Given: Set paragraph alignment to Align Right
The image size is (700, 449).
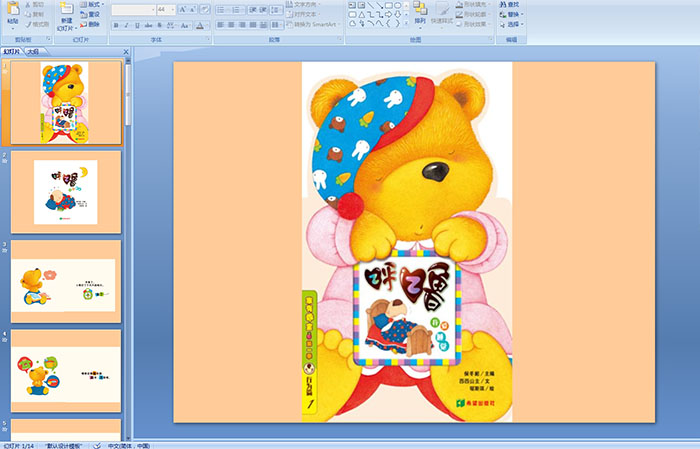Looking at the screenshot, I should coord(242,25).
